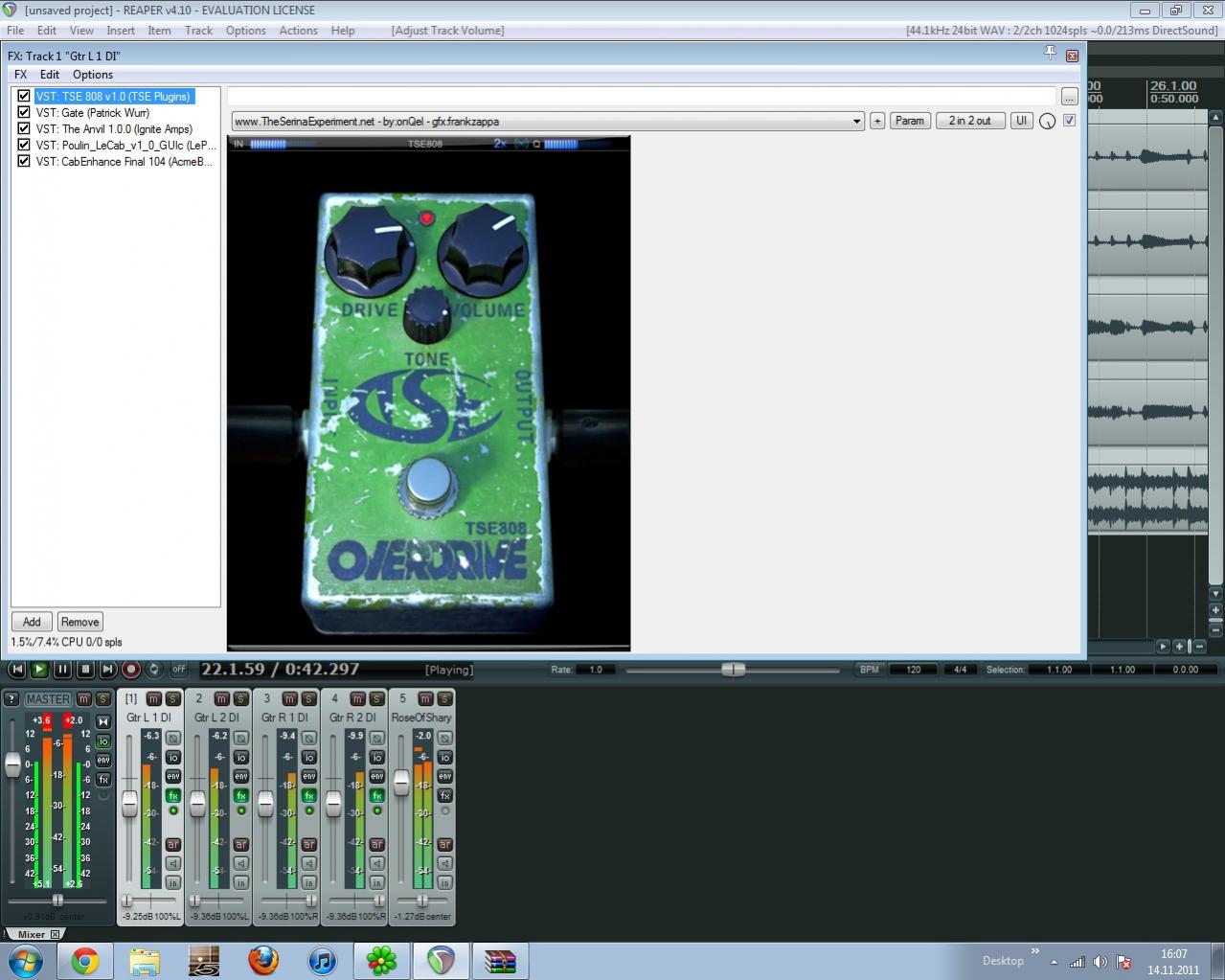This screenshot has width=1225, height=980.
Task: Solo the master track
Action: 102,699
